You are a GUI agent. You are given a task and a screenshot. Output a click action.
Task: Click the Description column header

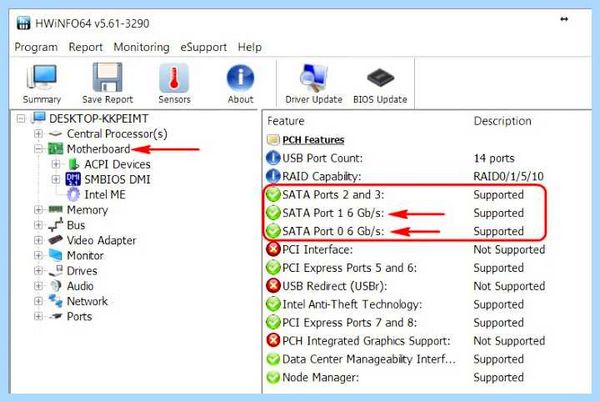502,121
